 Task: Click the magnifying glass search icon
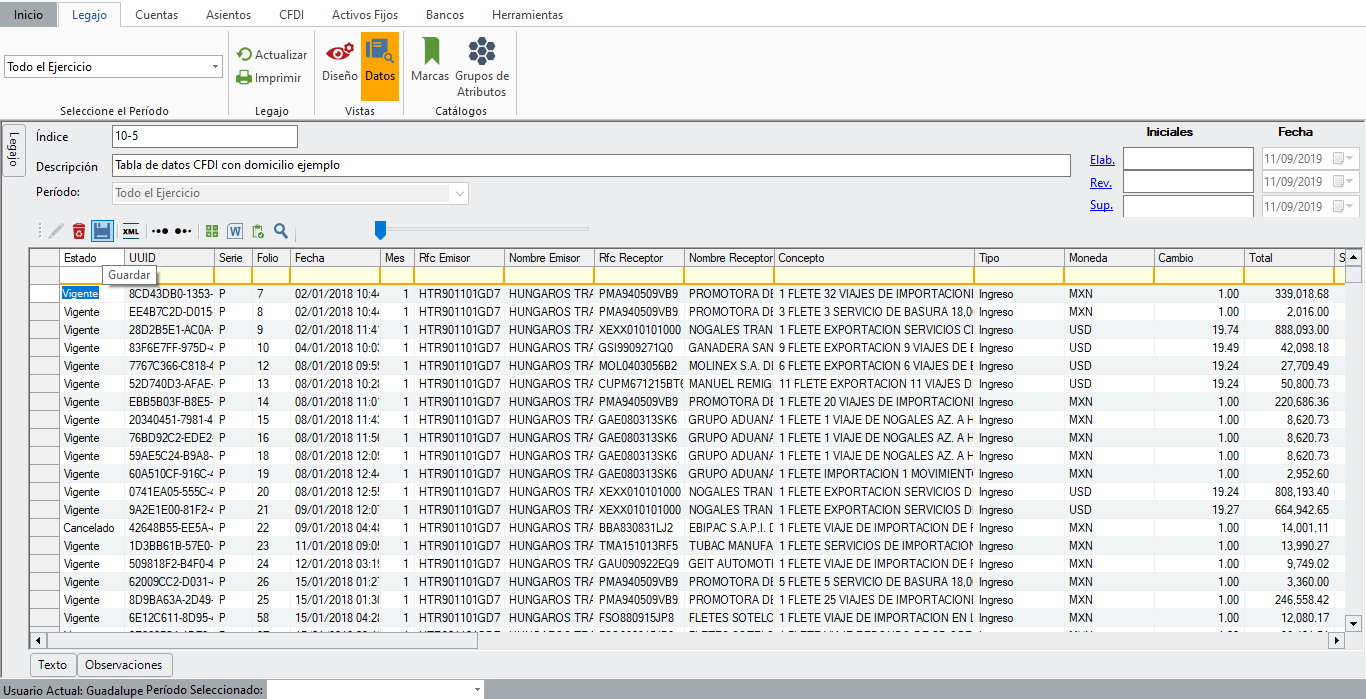tap(281, 231)
